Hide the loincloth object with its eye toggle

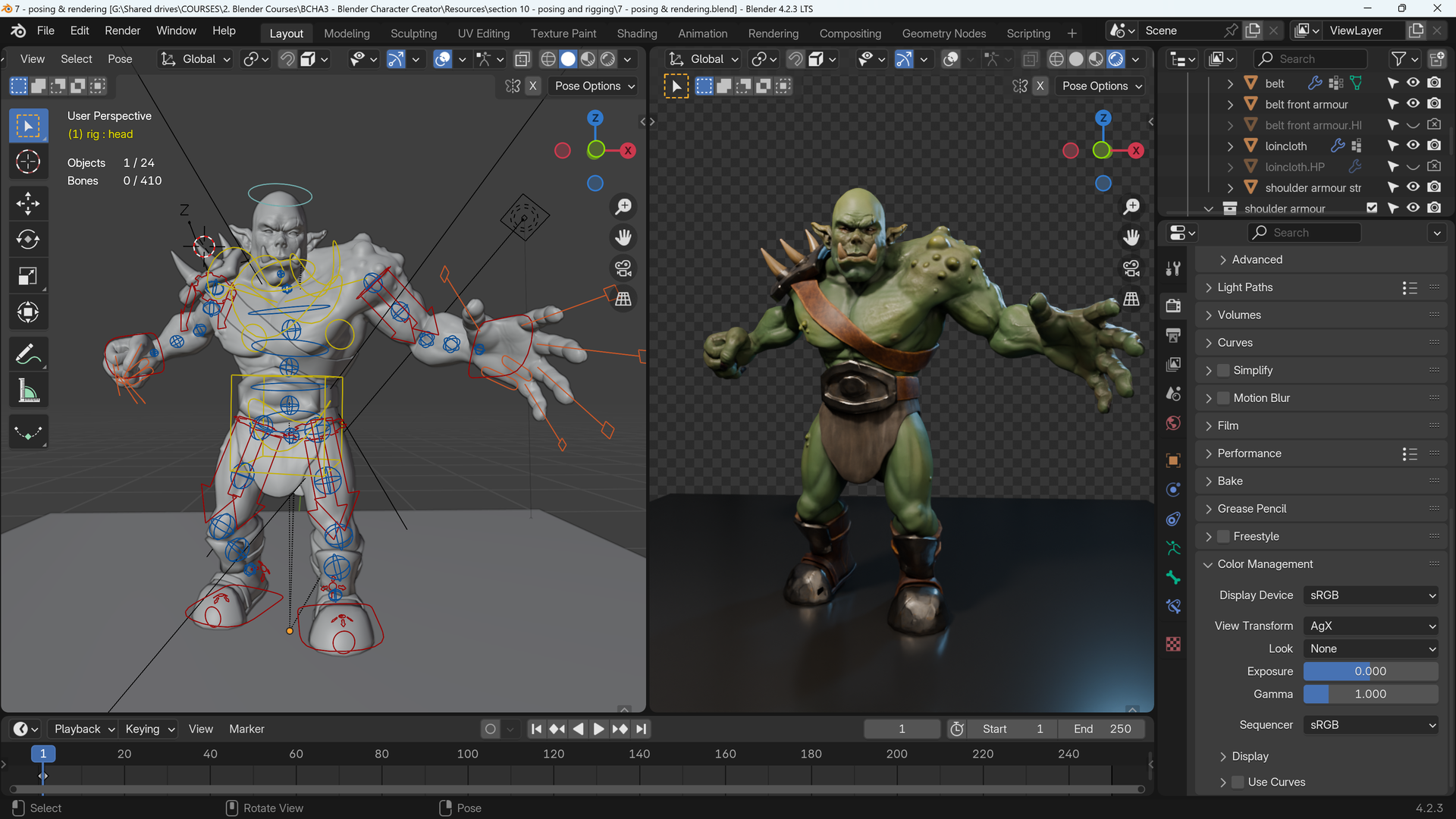pos(1413,146)
